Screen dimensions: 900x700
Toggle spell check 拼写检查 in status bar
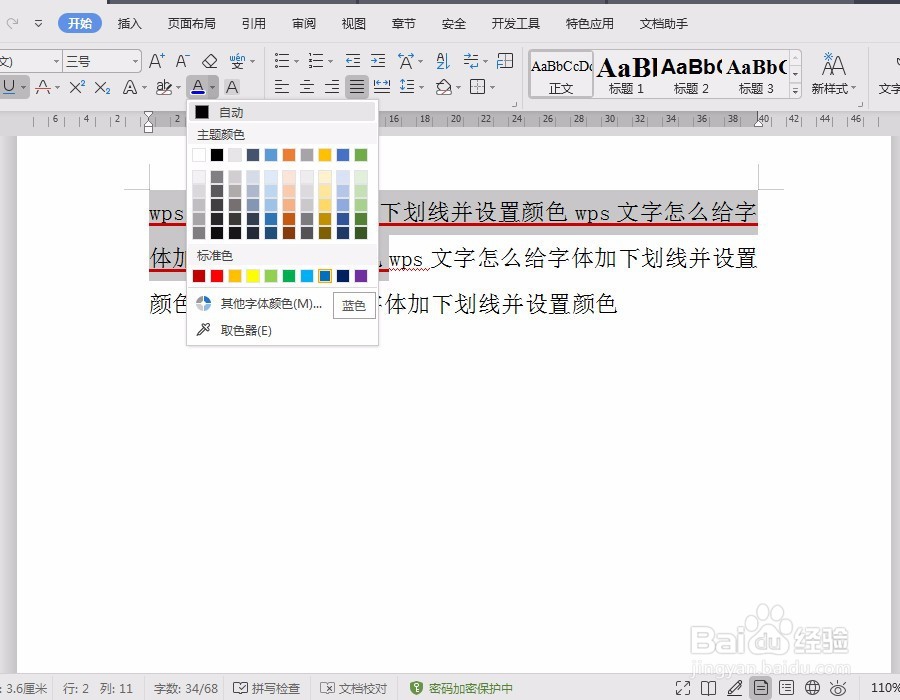click(267, 688)
